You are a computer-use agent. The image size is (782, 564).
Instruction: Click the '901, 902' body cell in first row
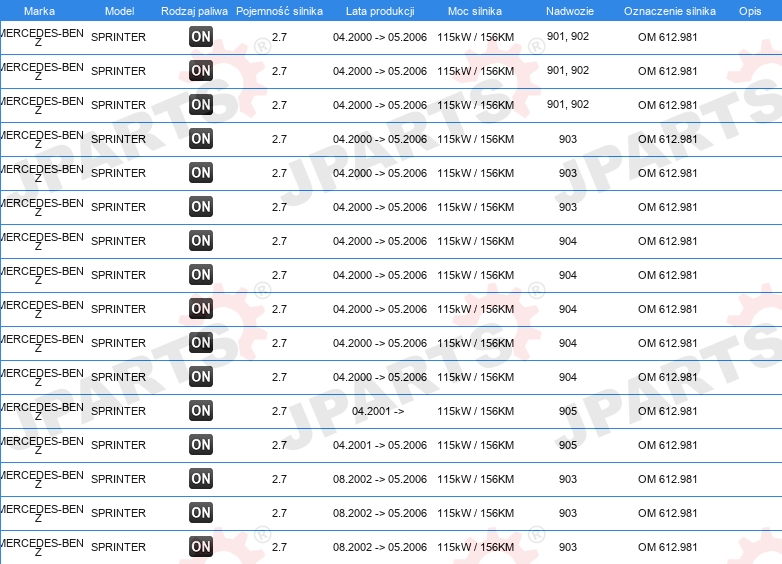pos(568,36)
